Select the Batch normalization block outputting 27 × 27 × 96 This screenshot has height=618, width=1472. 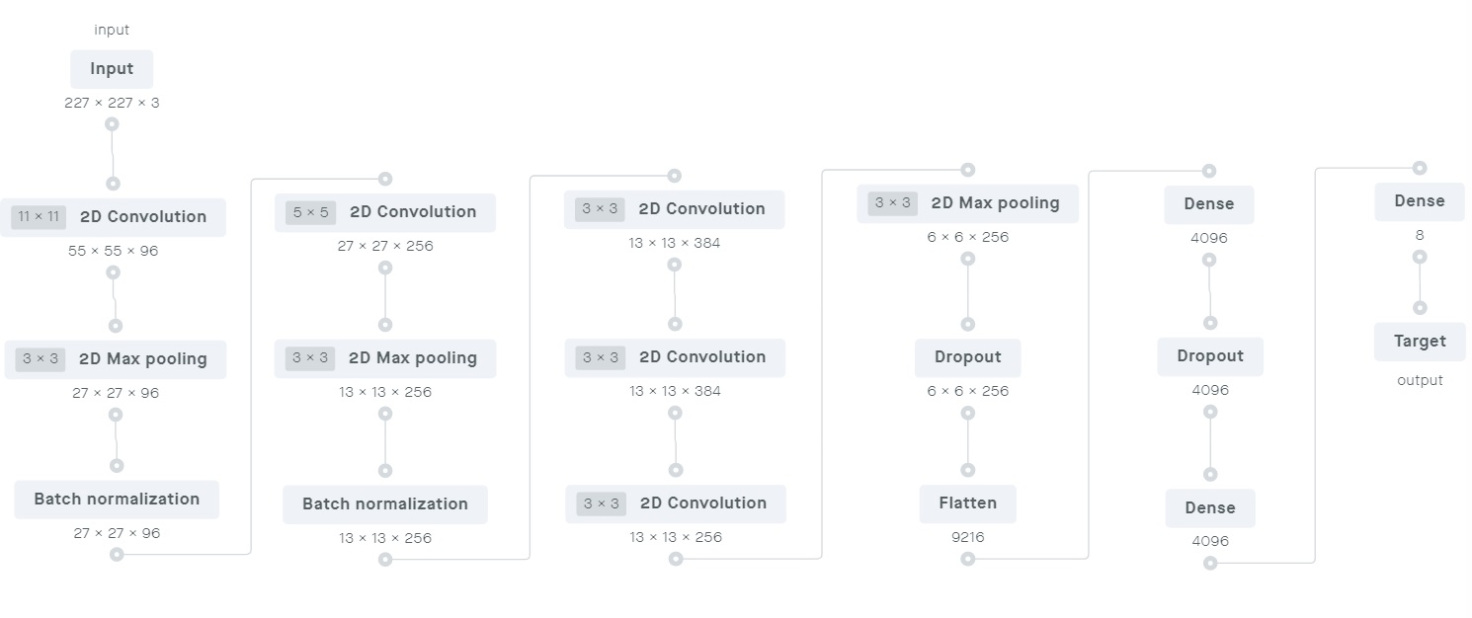(x=117, y=499)
